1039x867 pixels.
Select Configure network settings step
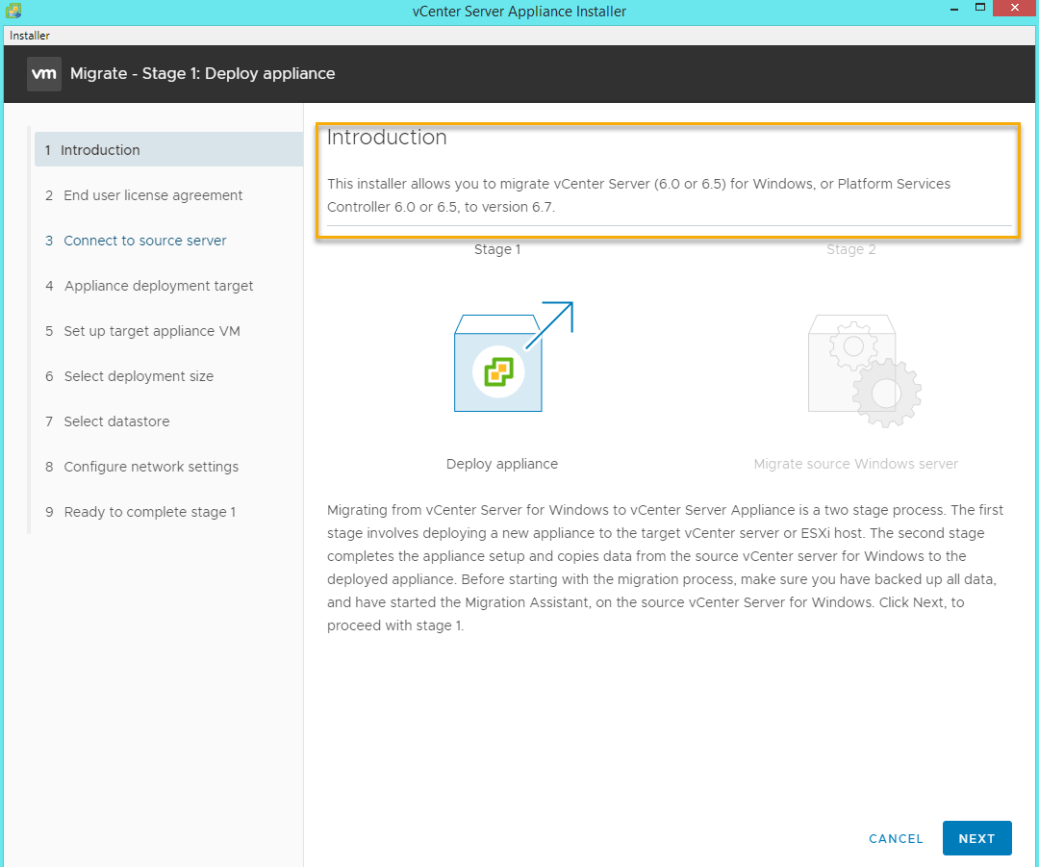click(x=151, y=466)
